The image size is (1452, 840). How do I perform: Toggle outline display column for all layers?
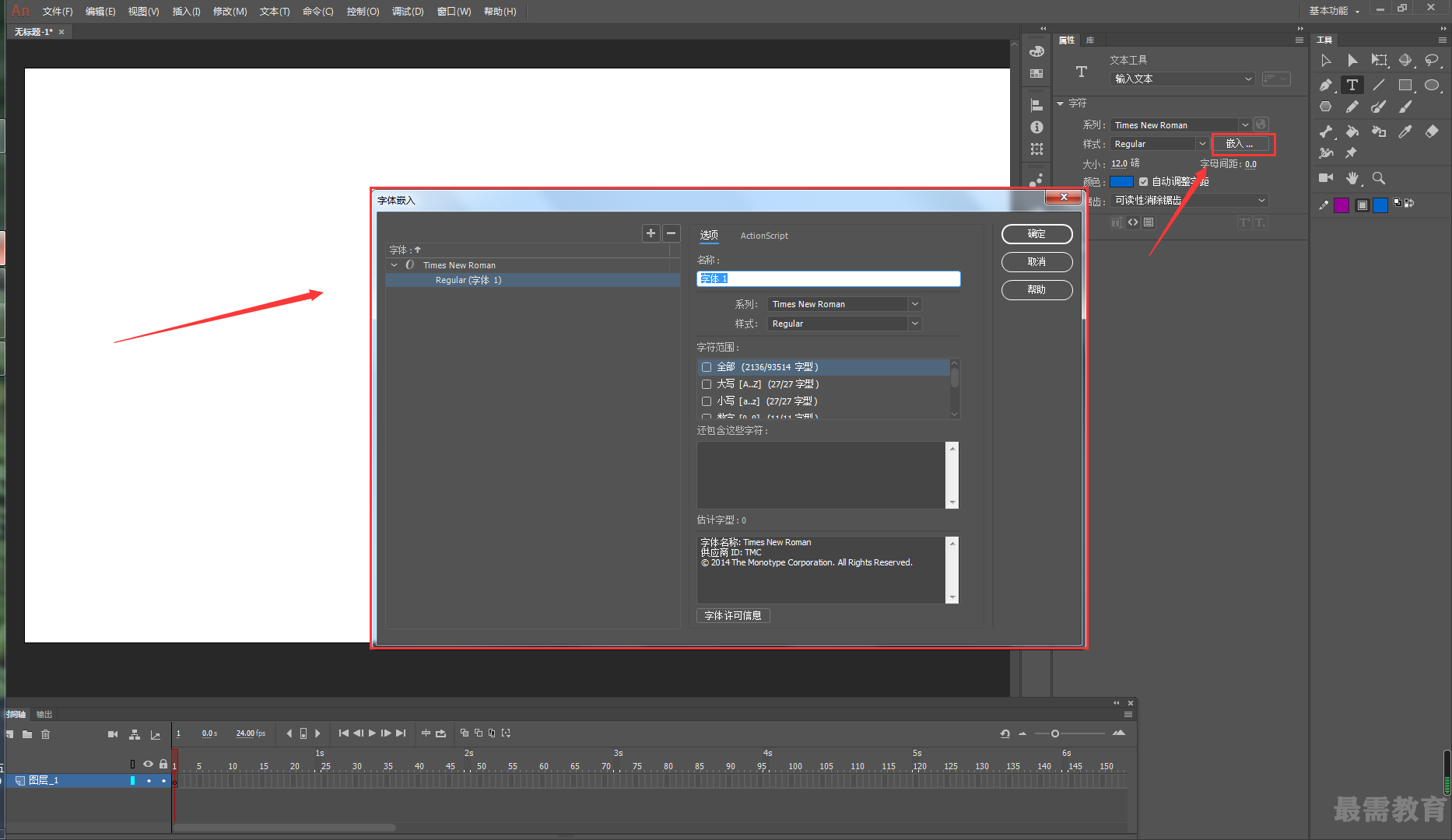132,764
